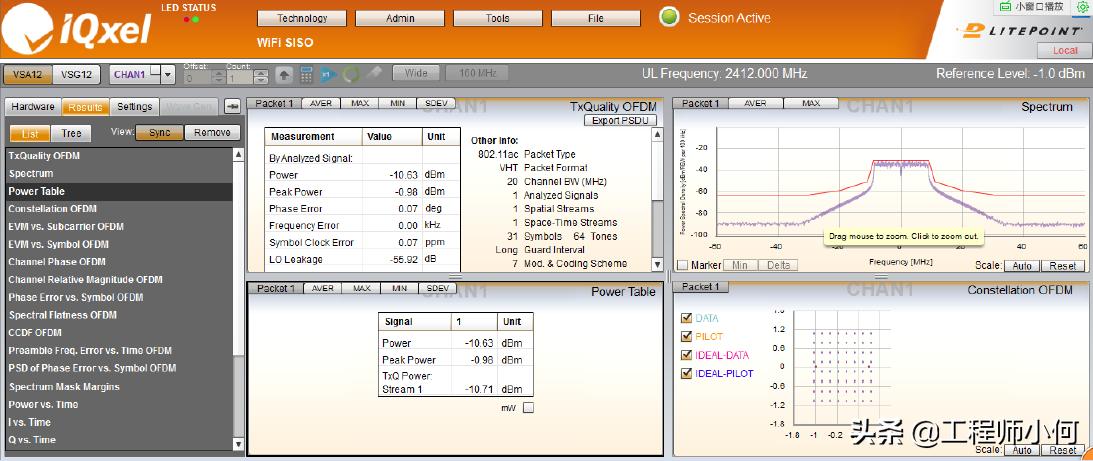1093x461 pixels.
Task: Select the AVER tab in TxQuality OFDM
Action: pyautogui.click(x=322, y=103)
